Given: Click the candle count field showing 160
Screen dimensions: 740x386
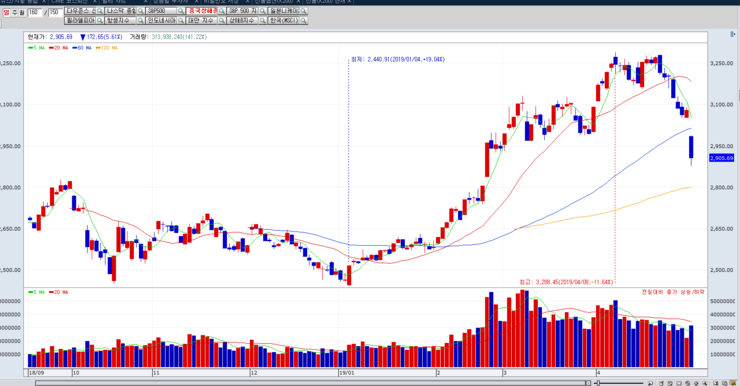Looking at the screenshot, I should [34, 12].
